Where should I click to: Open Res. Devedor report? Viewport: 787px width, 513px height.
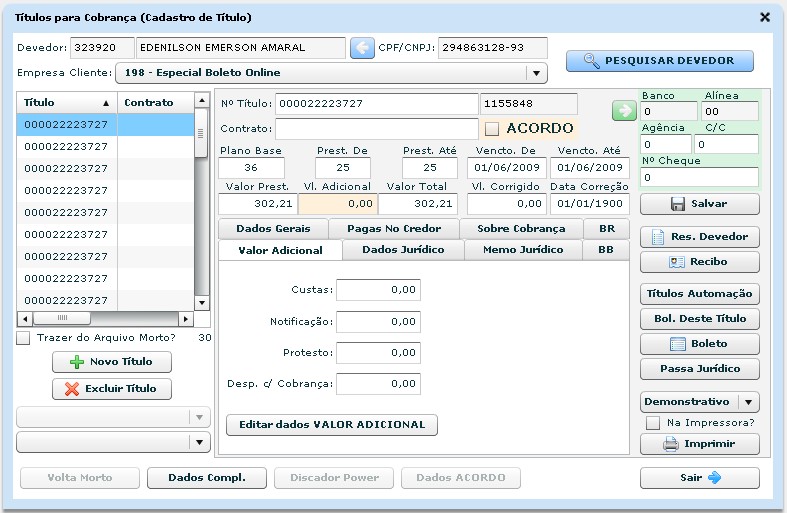coord(699,236)
